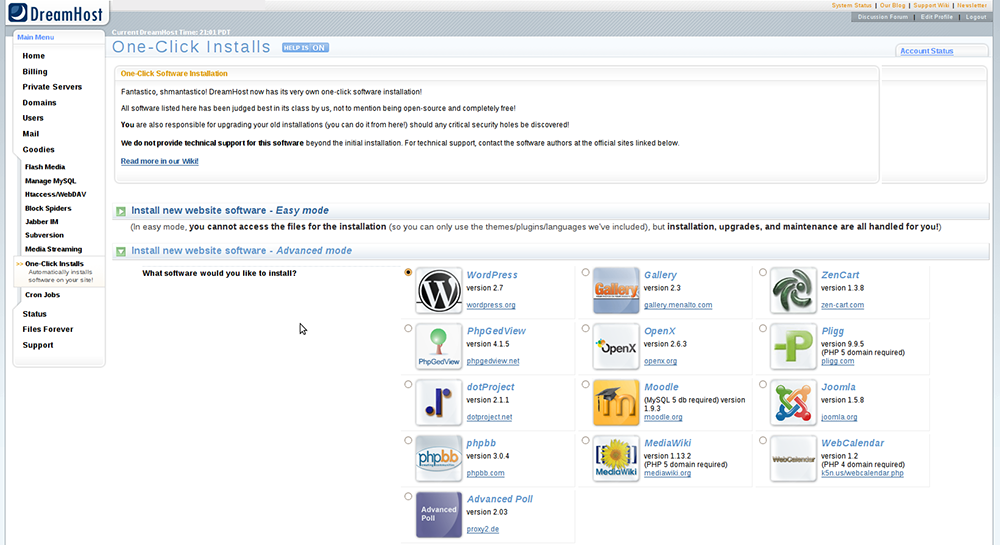Click the phpbb logo icon
Image resolution: width=1000 pixels, height=545 pixels.
[x=439, y=459]
